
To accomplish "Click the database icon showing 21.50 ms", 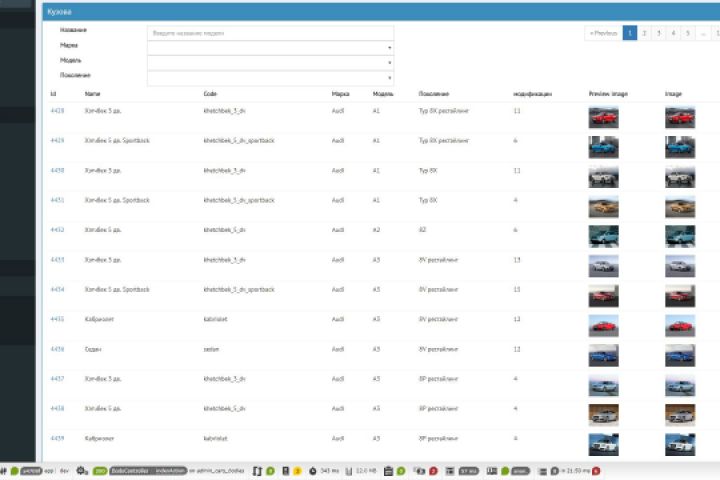I will point(542,471).
